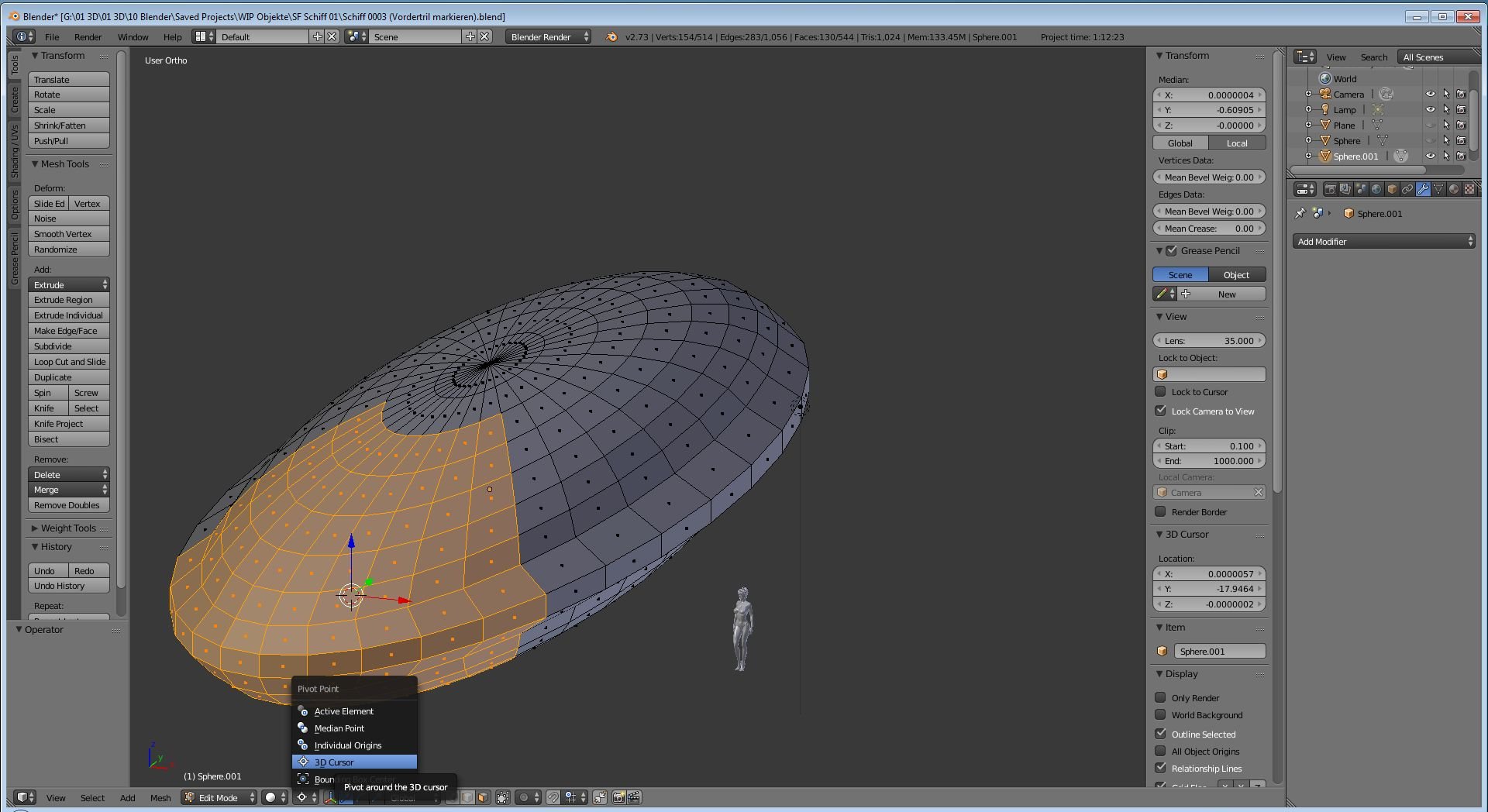Open the Edit Mode selector dropdown

click(x=219, y=797)
